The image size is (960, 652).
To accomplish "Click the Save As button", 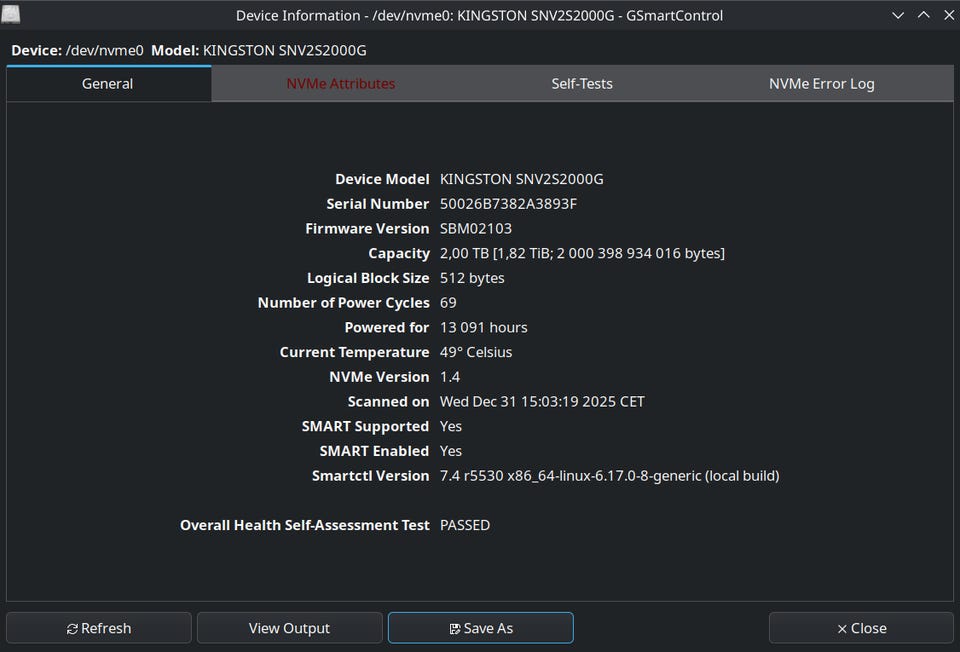I will (x=481, y=628).
